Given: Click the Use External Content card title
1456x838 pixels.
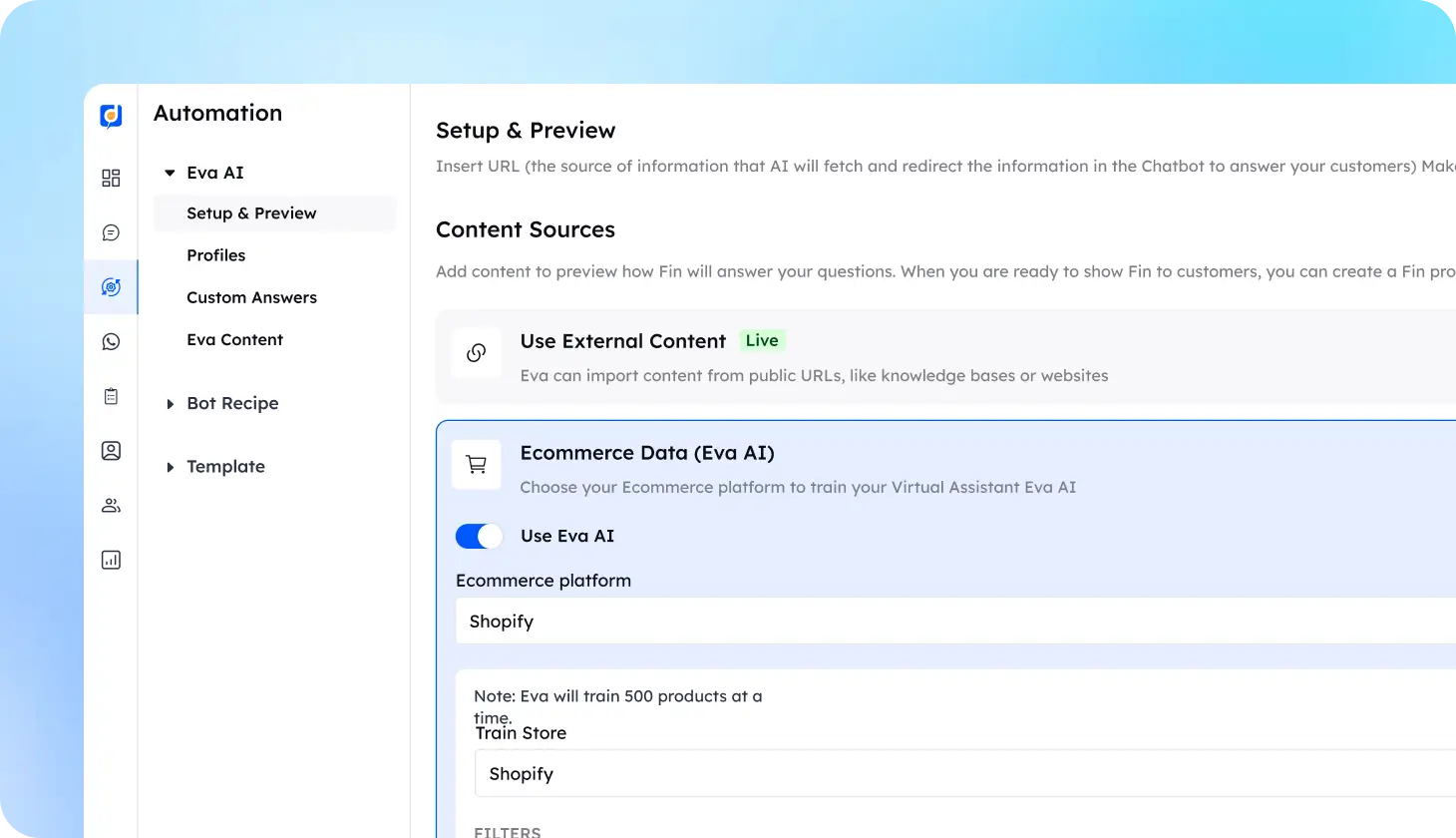Looking at the screenshot, I should [x=622, y=341].
